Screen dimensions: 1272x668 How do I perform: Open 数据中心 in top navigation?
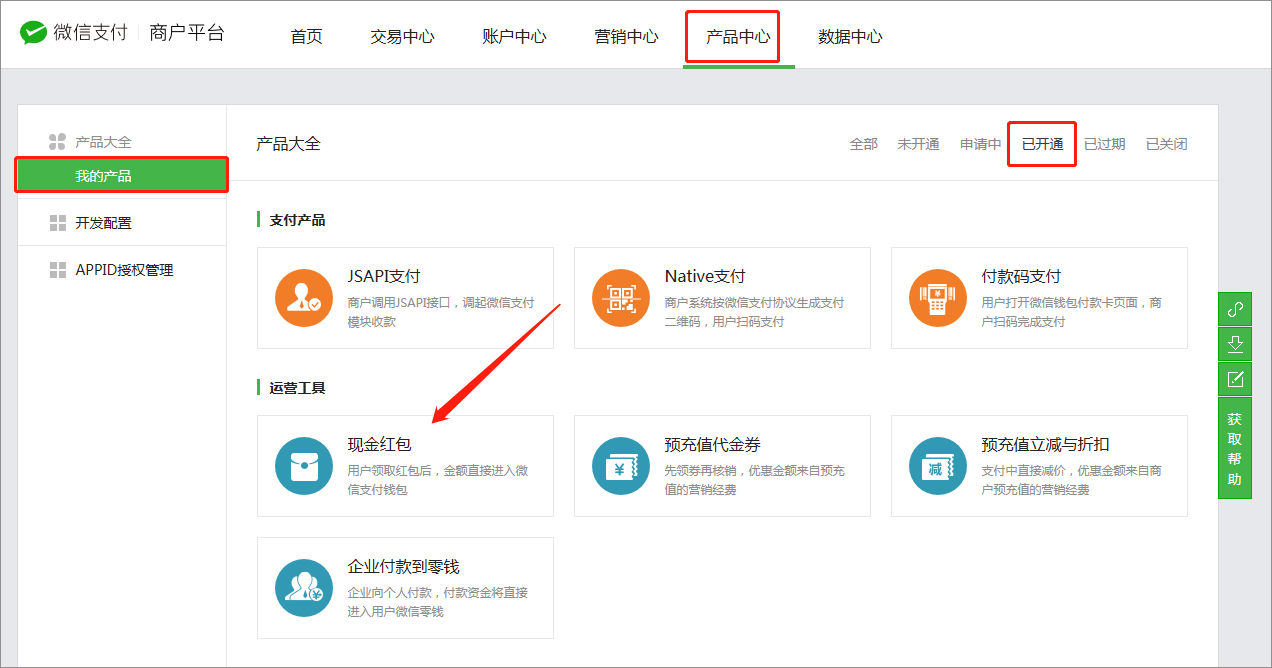pos(850,37)
